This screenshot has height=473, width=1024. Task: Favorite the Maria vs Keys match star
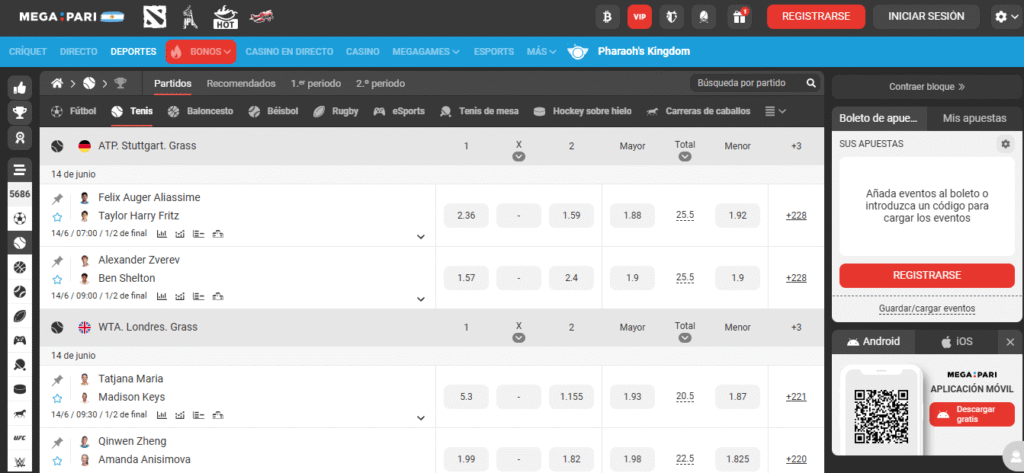coord(57,399)
